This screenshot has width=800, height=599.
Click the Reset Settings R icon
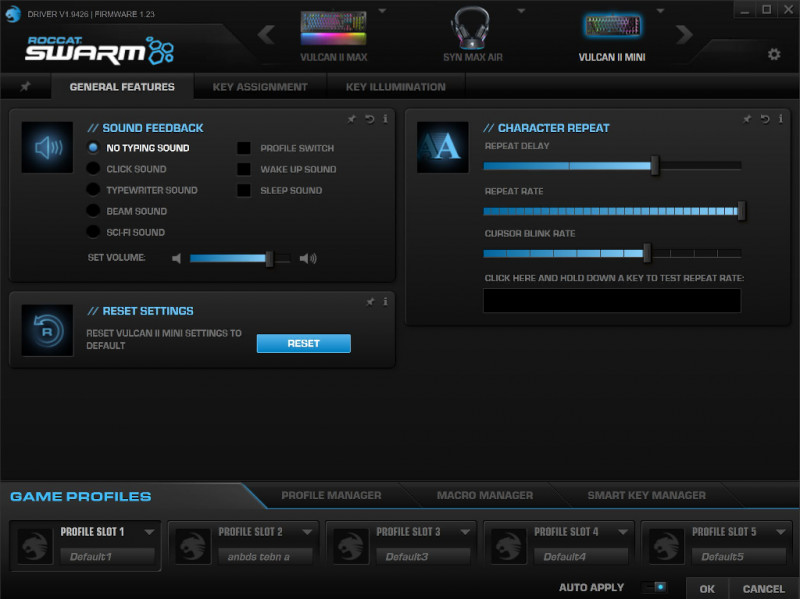[47, 331]
